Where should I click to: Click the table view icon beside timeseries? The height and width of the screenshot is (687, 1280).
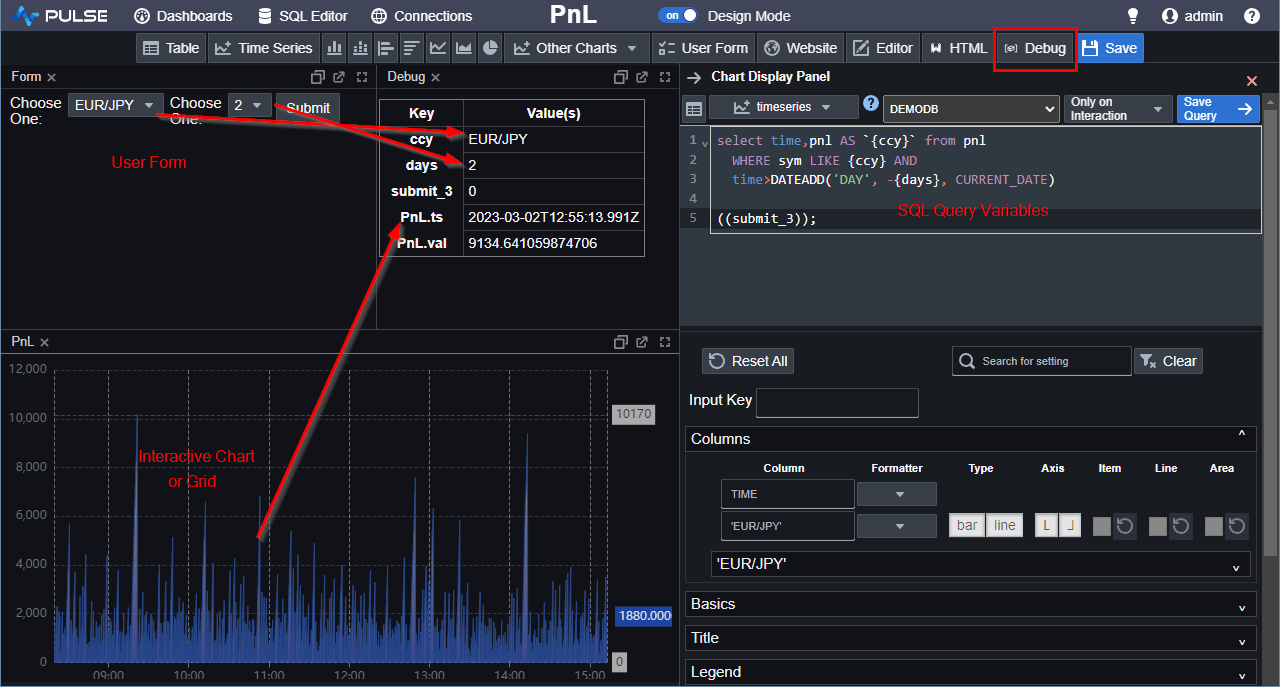(x=694, y=108)
